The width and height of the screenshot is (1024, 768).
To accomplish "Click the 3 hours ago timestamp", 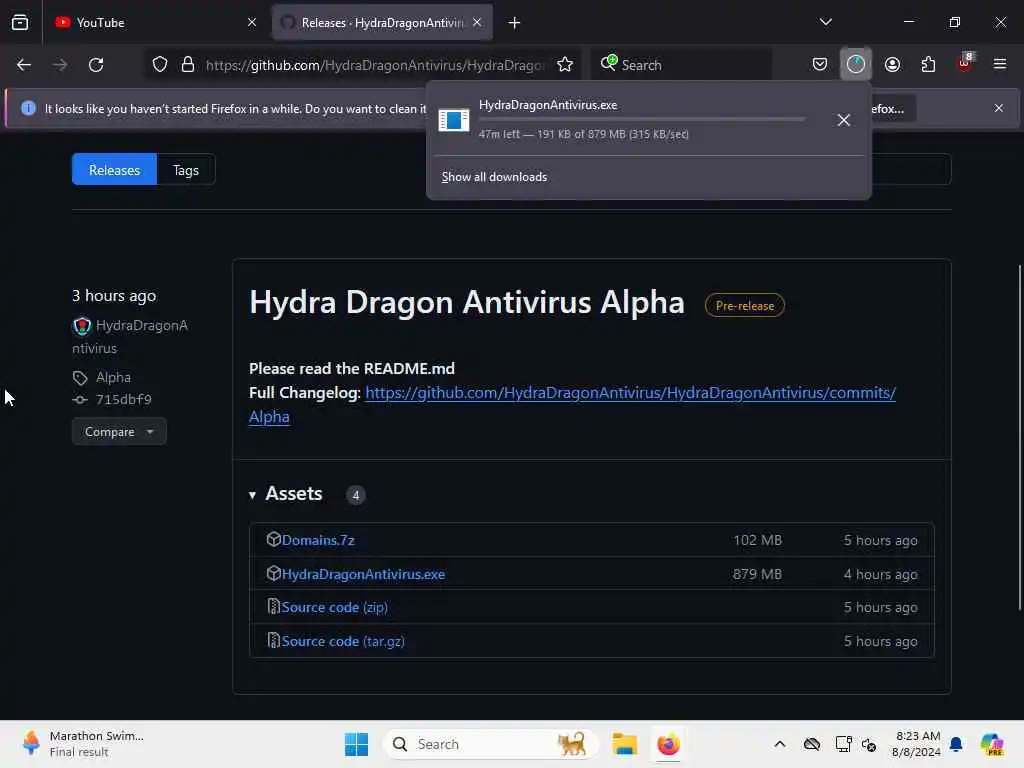I will tap(114, 296).
